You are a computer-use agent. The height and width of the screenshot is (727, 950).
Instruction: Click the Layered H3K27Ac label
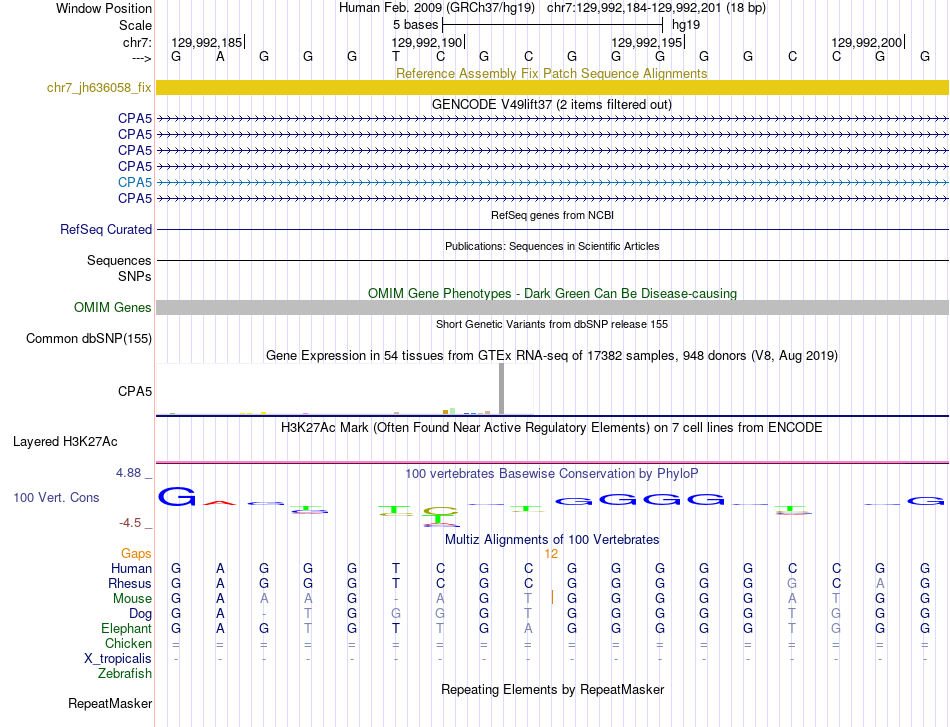[x=65, y=442]
